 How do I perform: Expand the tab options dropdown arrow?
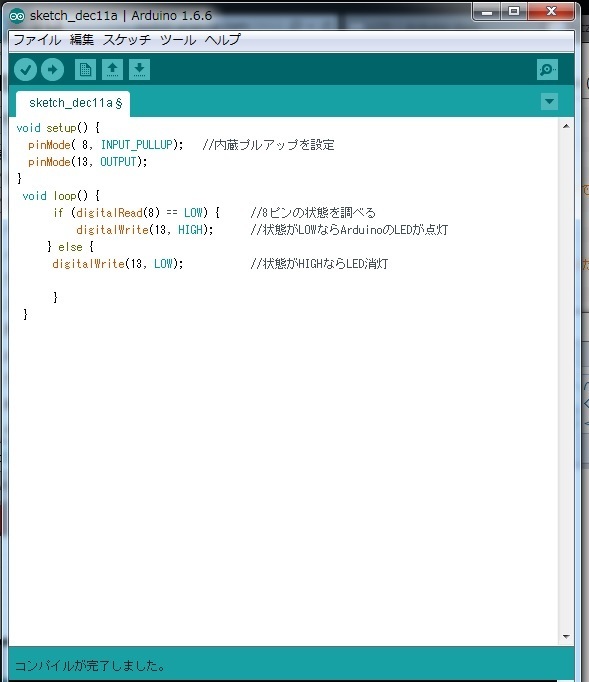coord(549,102)
